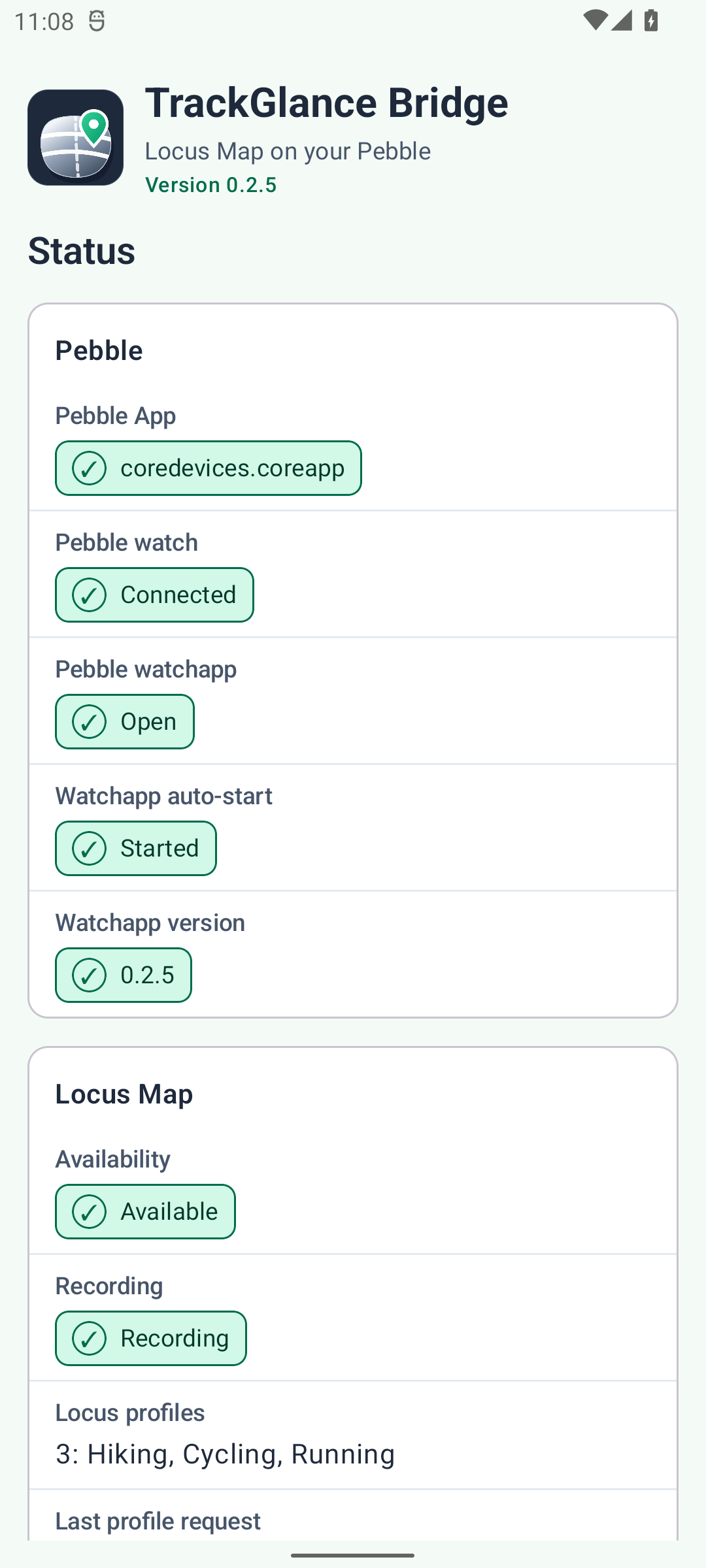Viewport: 706px width, 1568px height.
Task: Tap the checkmark icon in the Available chip
Action: (89, 1212)
